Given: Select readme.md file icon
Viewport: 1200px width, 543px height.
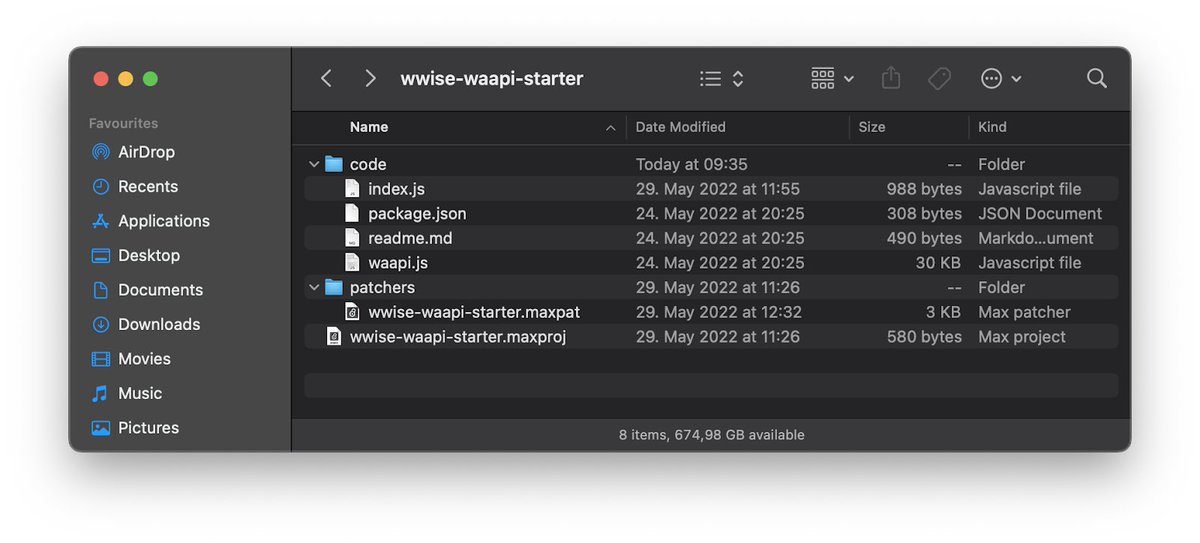Looking at the screenshot, I should pyautogui.click(x=351, y=238).
